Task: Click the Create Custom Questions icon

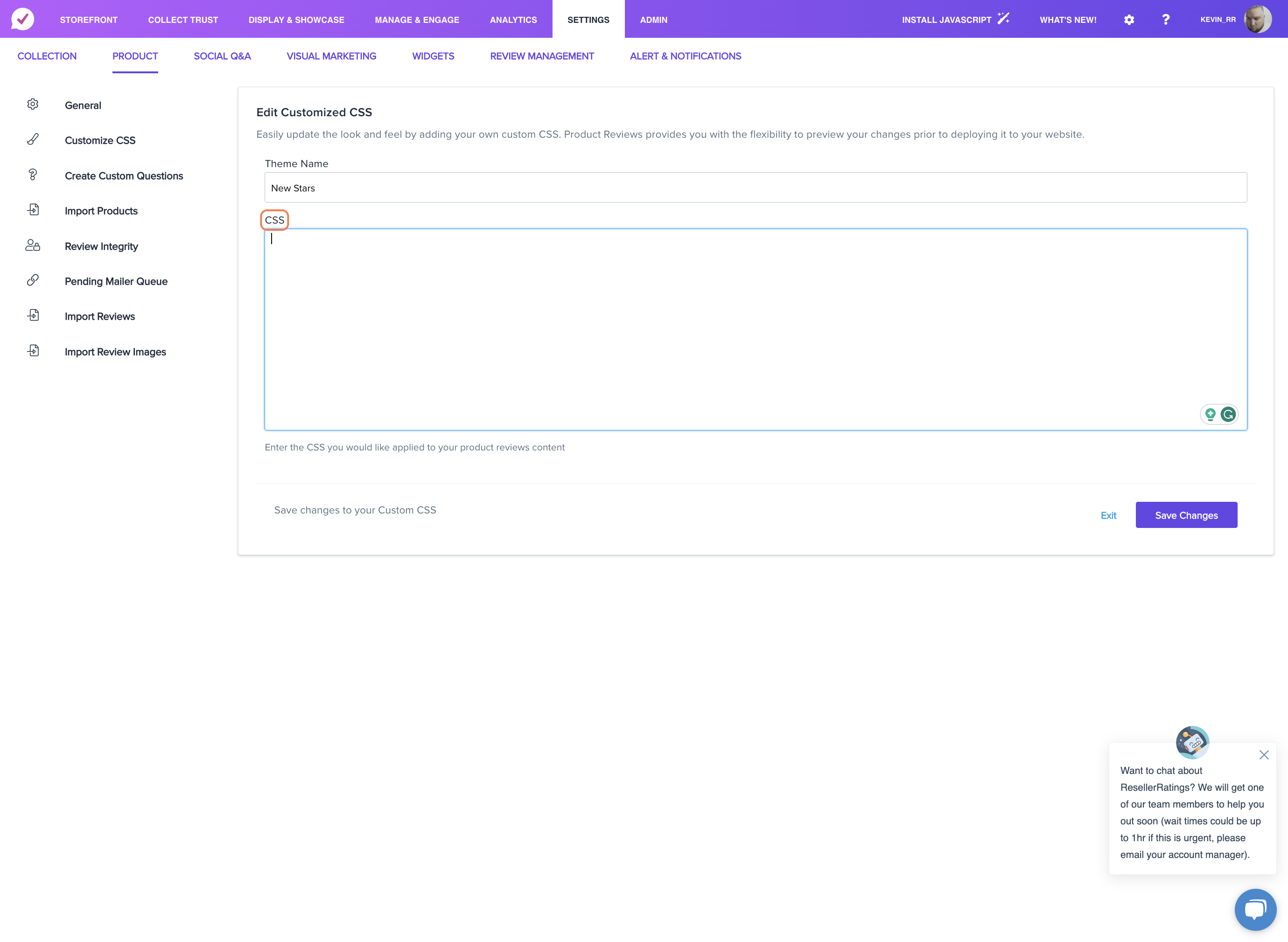Action: coord(33,175)
